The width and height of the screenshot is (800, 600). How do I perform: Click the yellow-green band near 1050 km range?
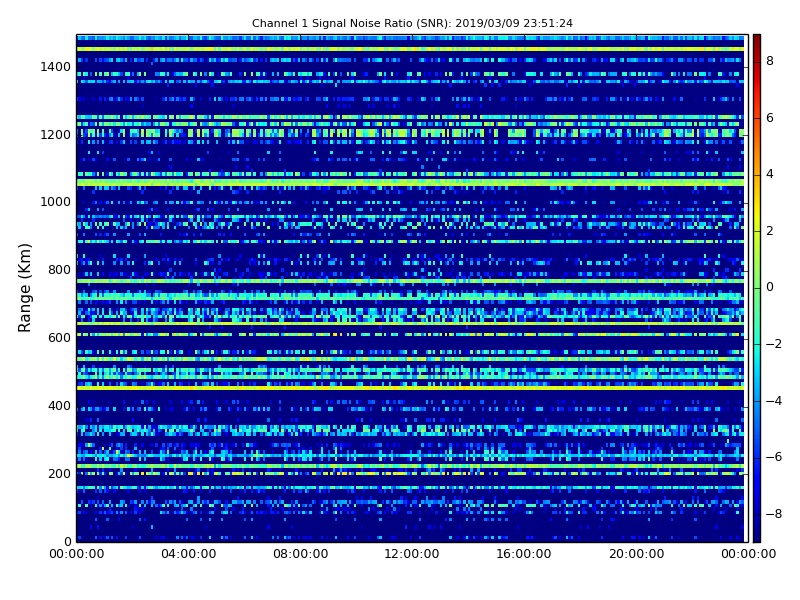click(410, 182)
